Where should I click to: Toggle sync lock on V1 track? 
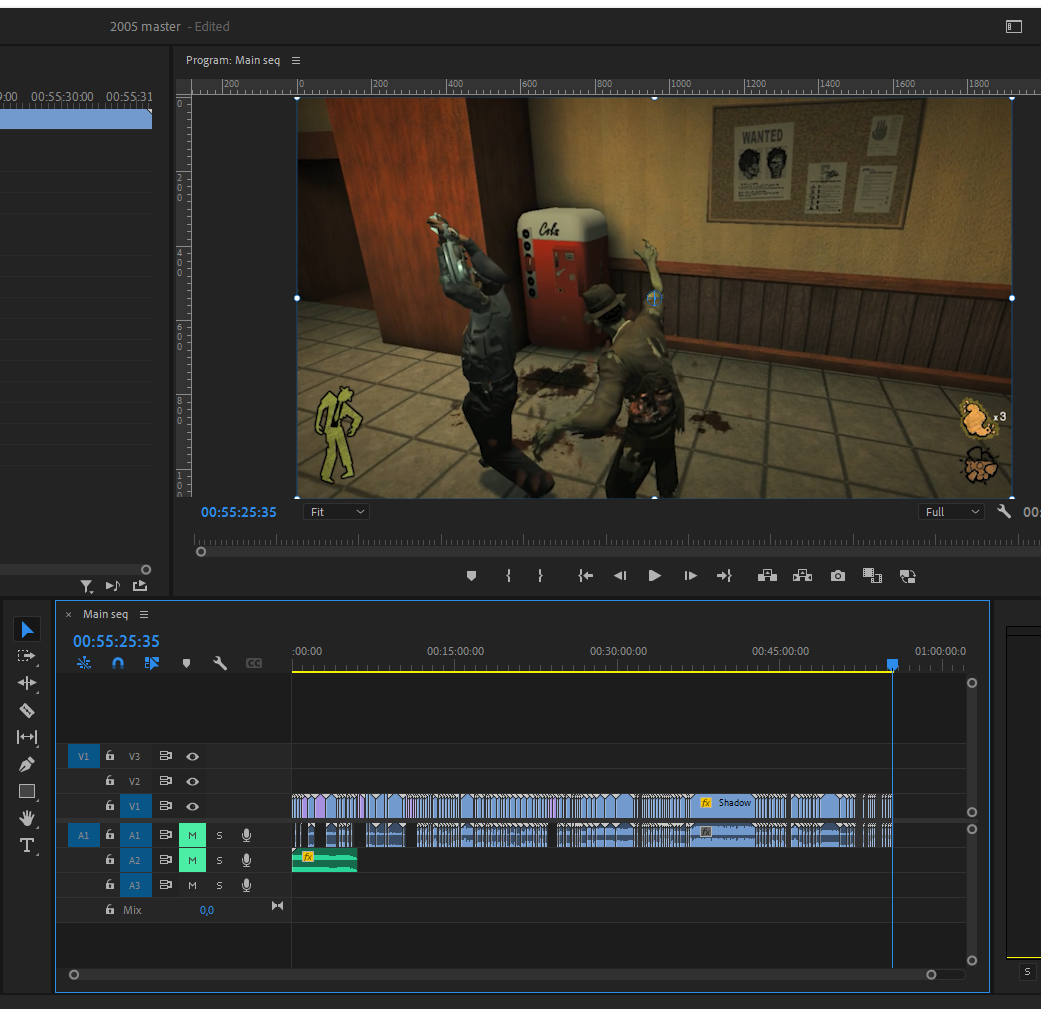click(x=166, y=806)
